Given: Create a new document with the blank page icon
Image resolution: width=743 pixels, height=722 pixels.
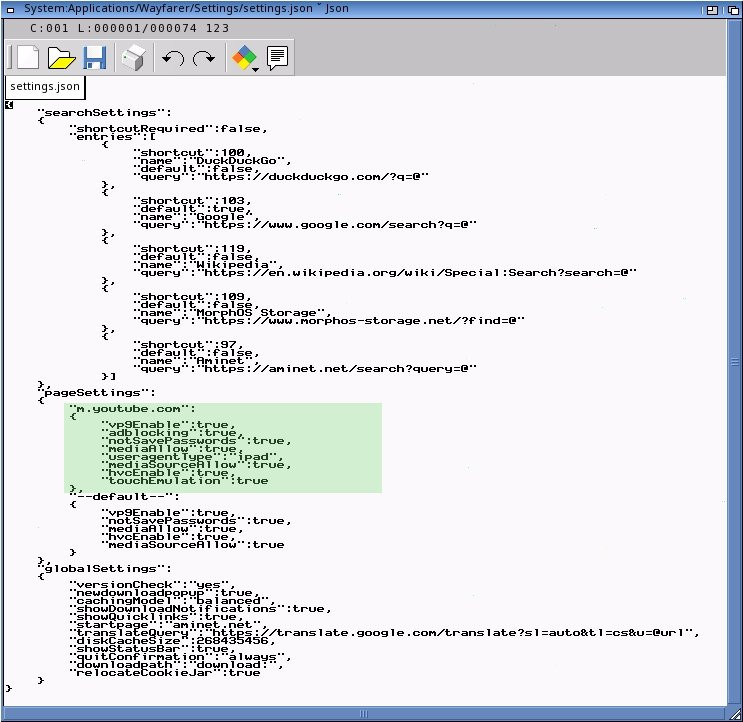Looking at the screenshot, I should pyautogui.click(x=27, y=58).
